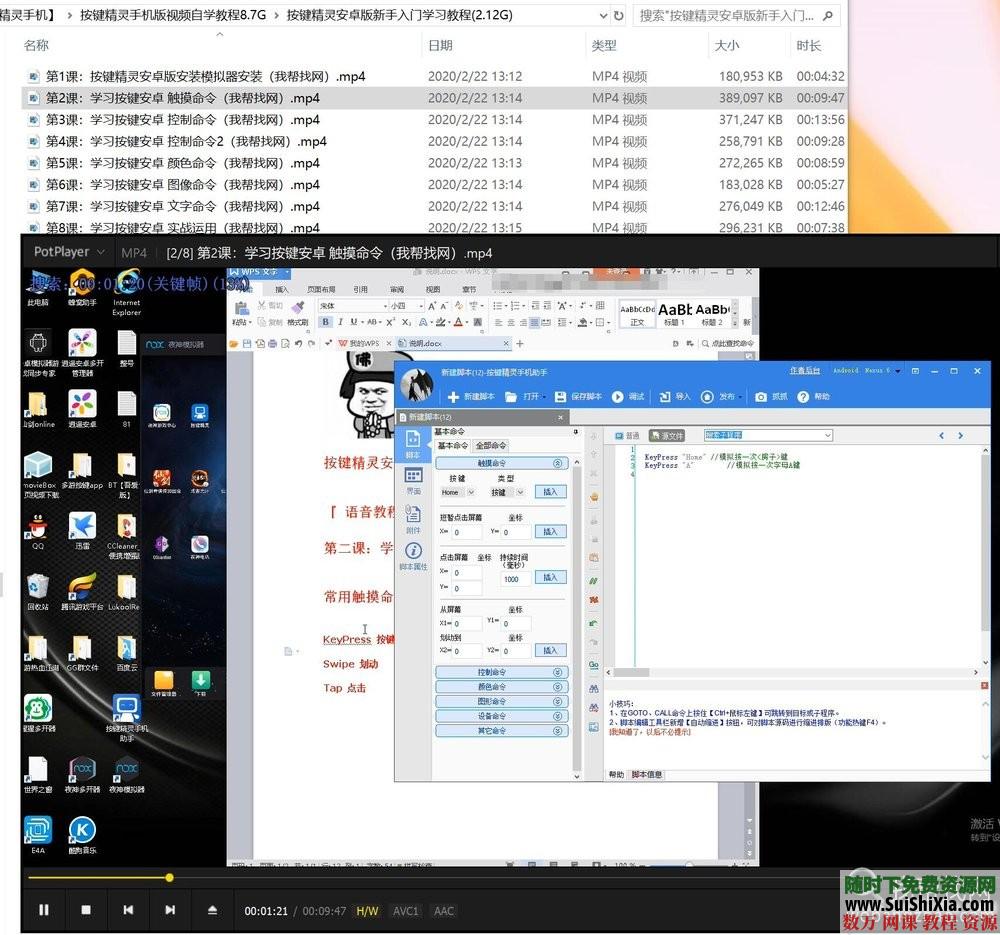
Task: Click the 抓抓 camera capture tool
Action: pos(761,397)
